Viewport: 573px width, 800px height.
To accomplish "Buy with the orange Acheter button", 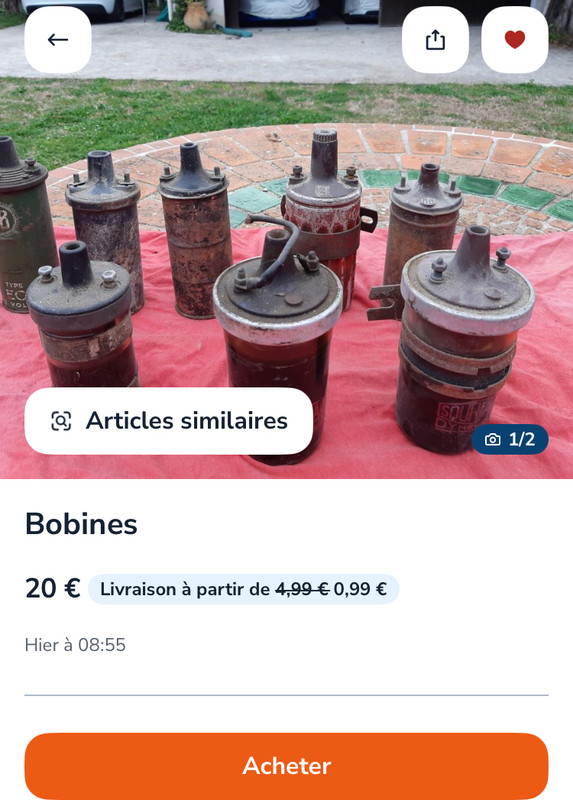I will [x=286, y=766].
